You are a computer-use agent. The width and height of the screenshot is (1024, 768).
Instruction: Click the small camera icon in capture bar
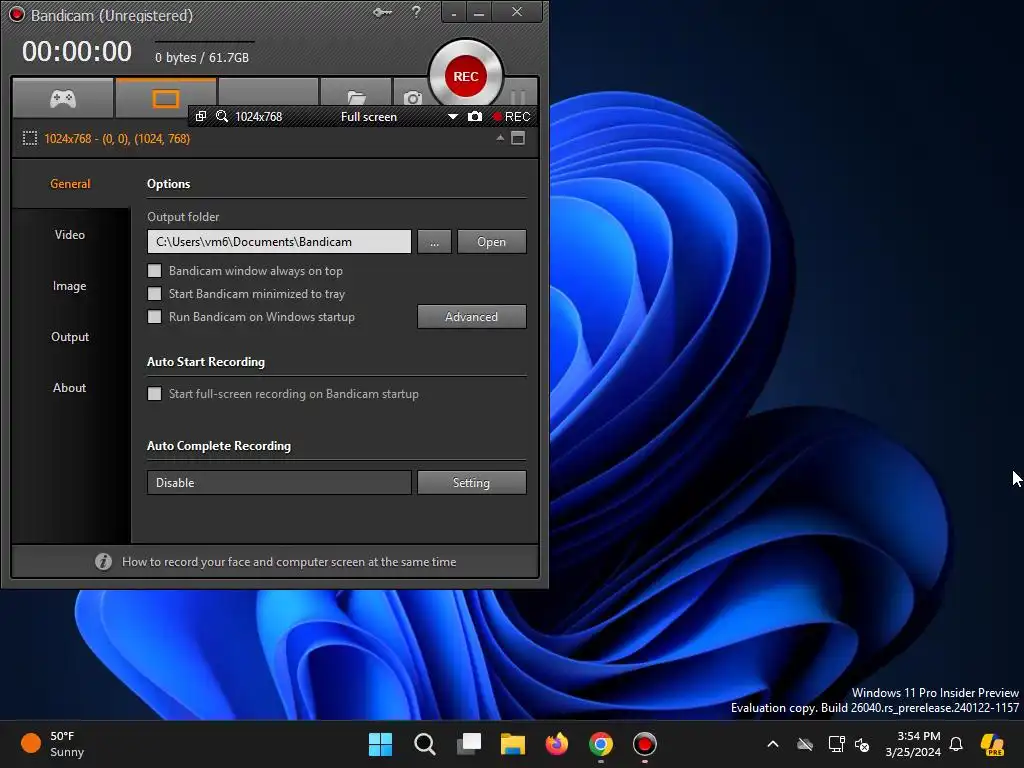click(x=475, y=116)
